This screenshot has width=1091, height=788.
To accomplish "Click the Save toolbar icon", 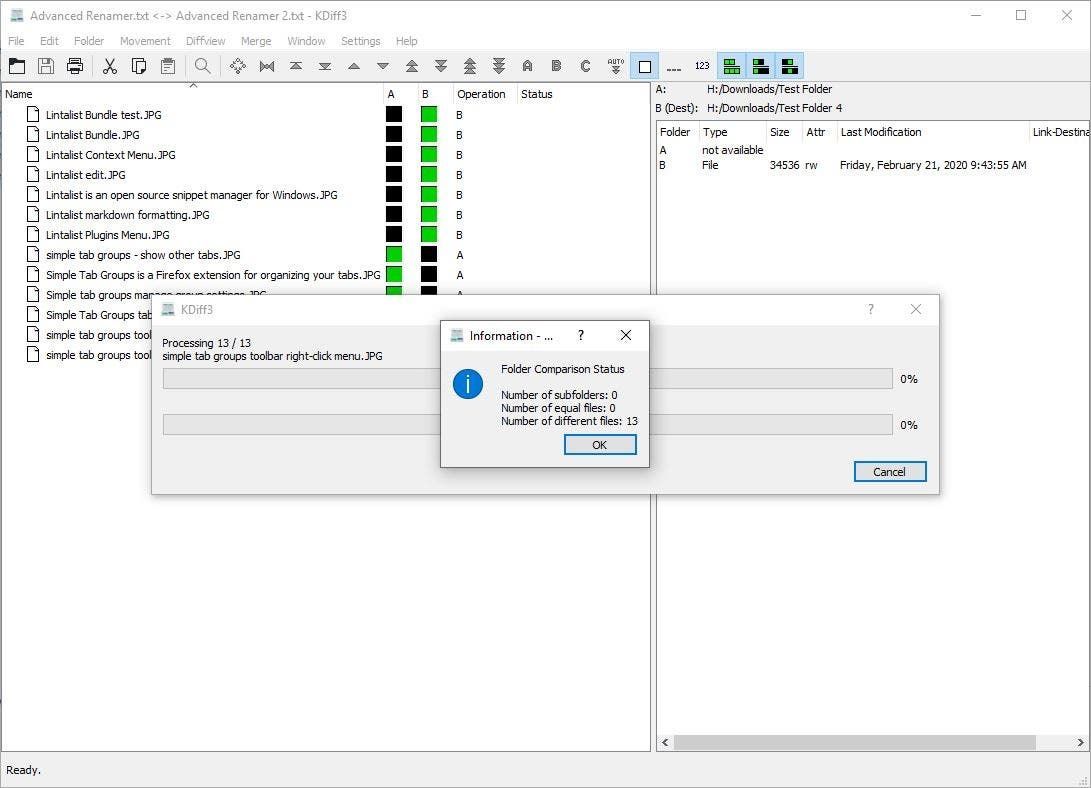I will click(46, 66).
